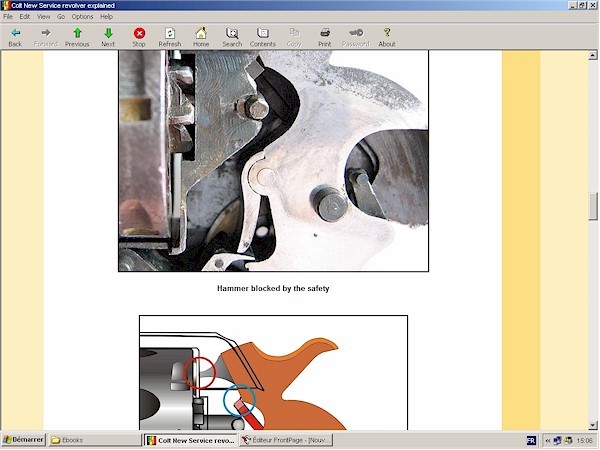
Task: Click the 15:06 tray clock
Action: (584, 440)
